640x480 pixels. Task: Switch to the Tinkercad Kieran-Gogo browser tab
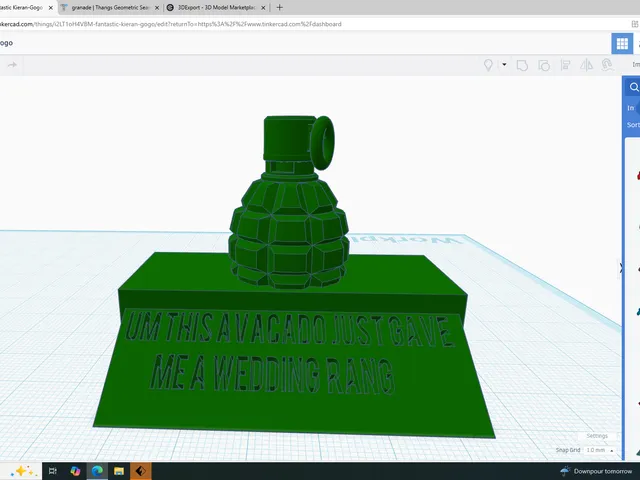[21, 7]
